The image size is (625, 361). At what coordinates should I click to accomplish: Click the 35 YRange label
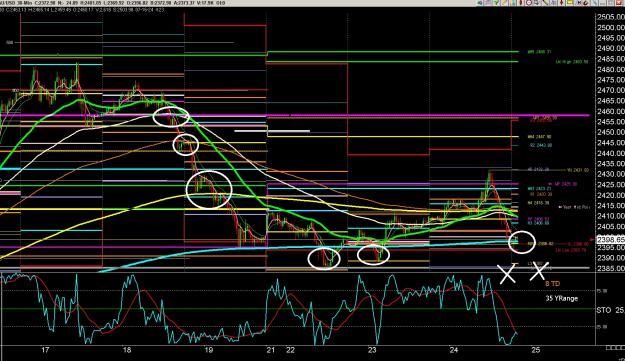(562, 298)
